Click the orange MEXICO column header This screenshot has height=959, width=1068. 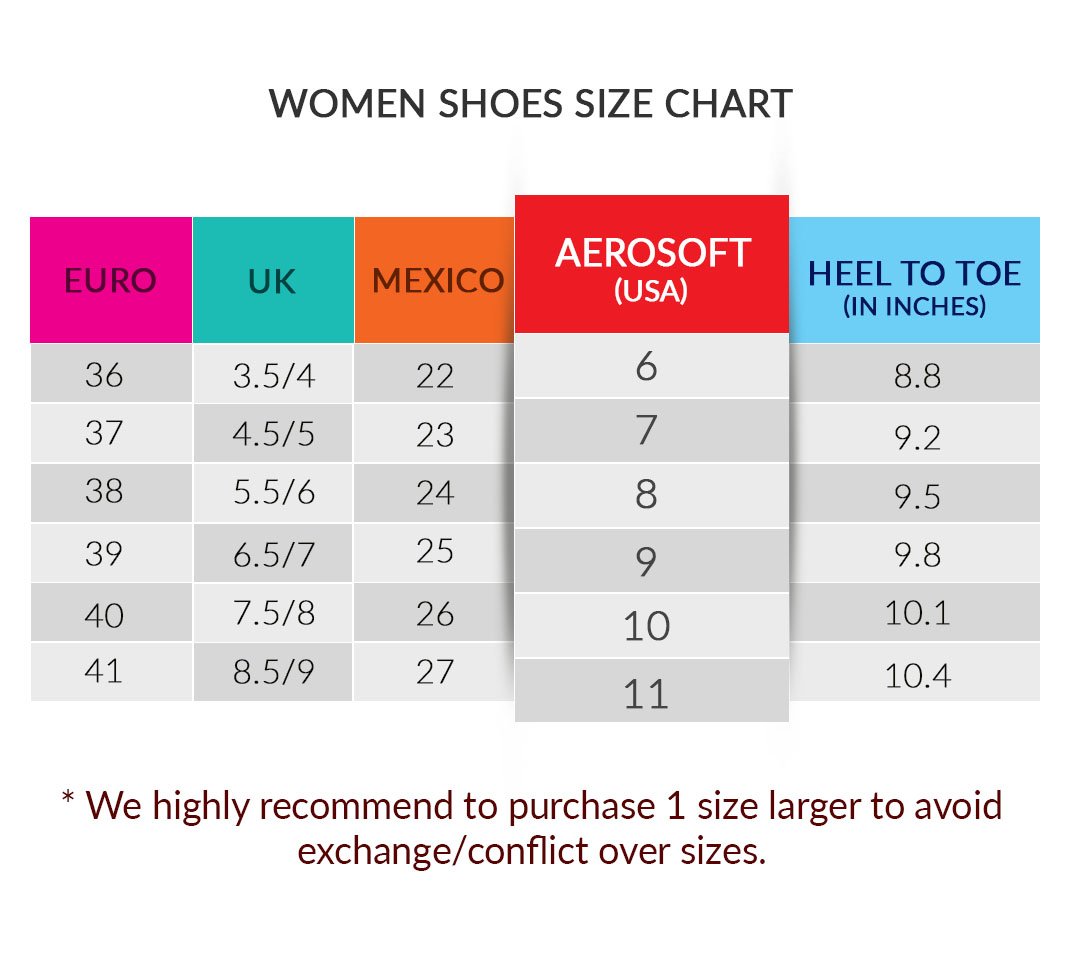coord(435,280)
